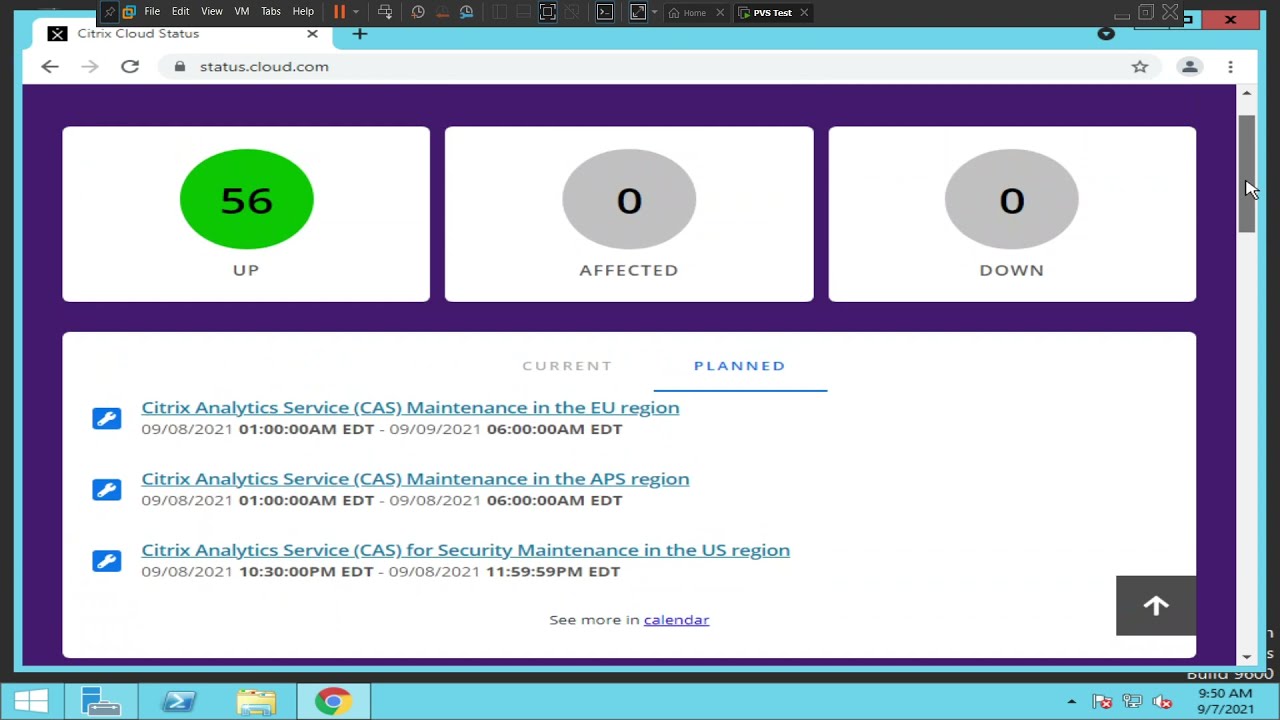Click the VMware library icon beside pin
The height and width of the screenshot is (720, 1280).
click(129, 12)
